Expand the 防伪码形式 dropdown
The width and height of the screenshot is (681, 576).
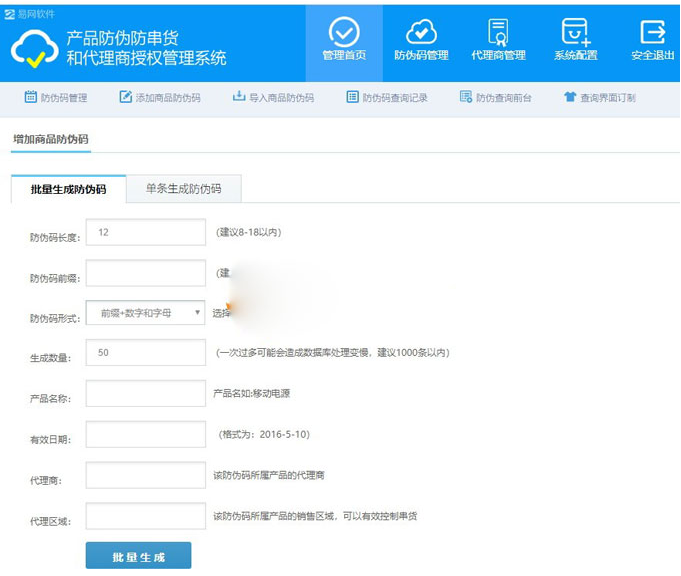146,313
